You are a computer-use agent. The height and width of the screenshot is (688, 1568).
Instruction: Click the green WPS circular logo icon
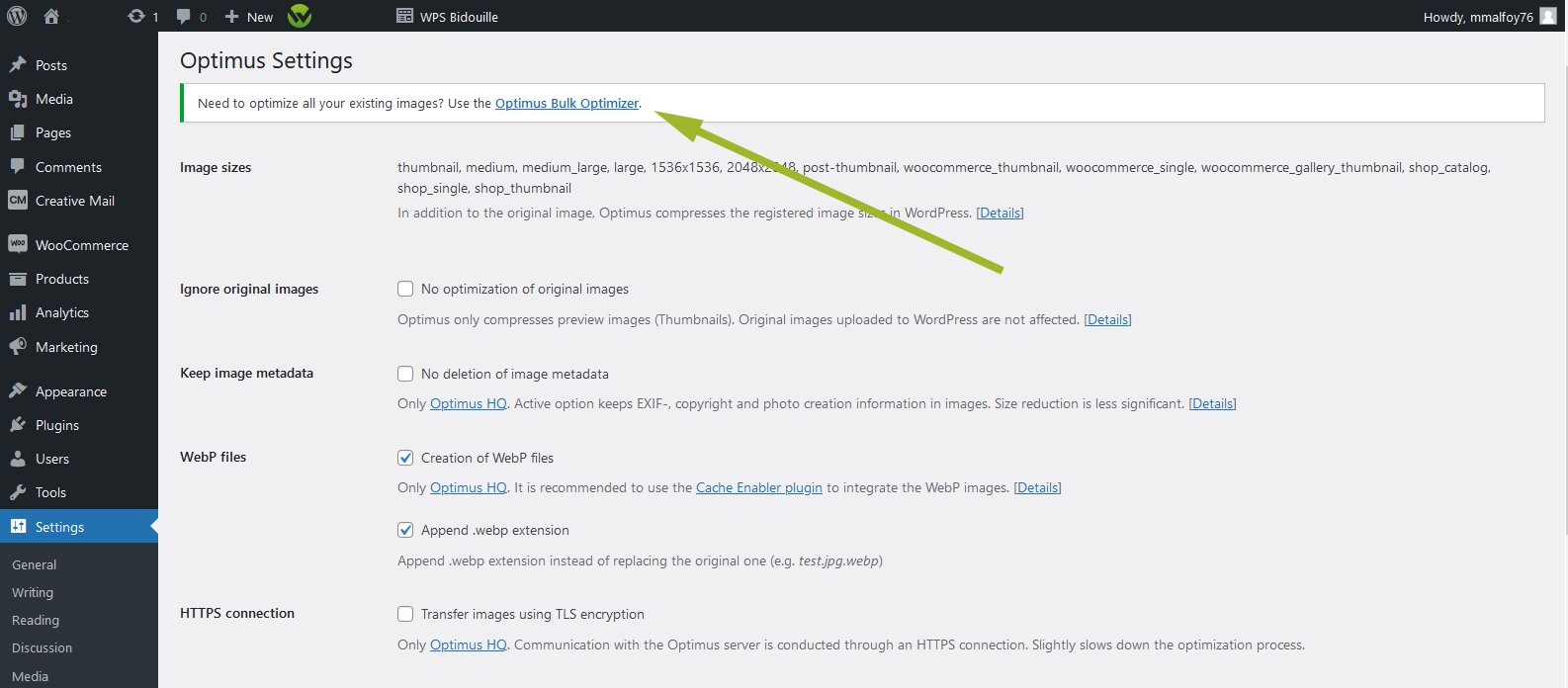coord(300,16)
